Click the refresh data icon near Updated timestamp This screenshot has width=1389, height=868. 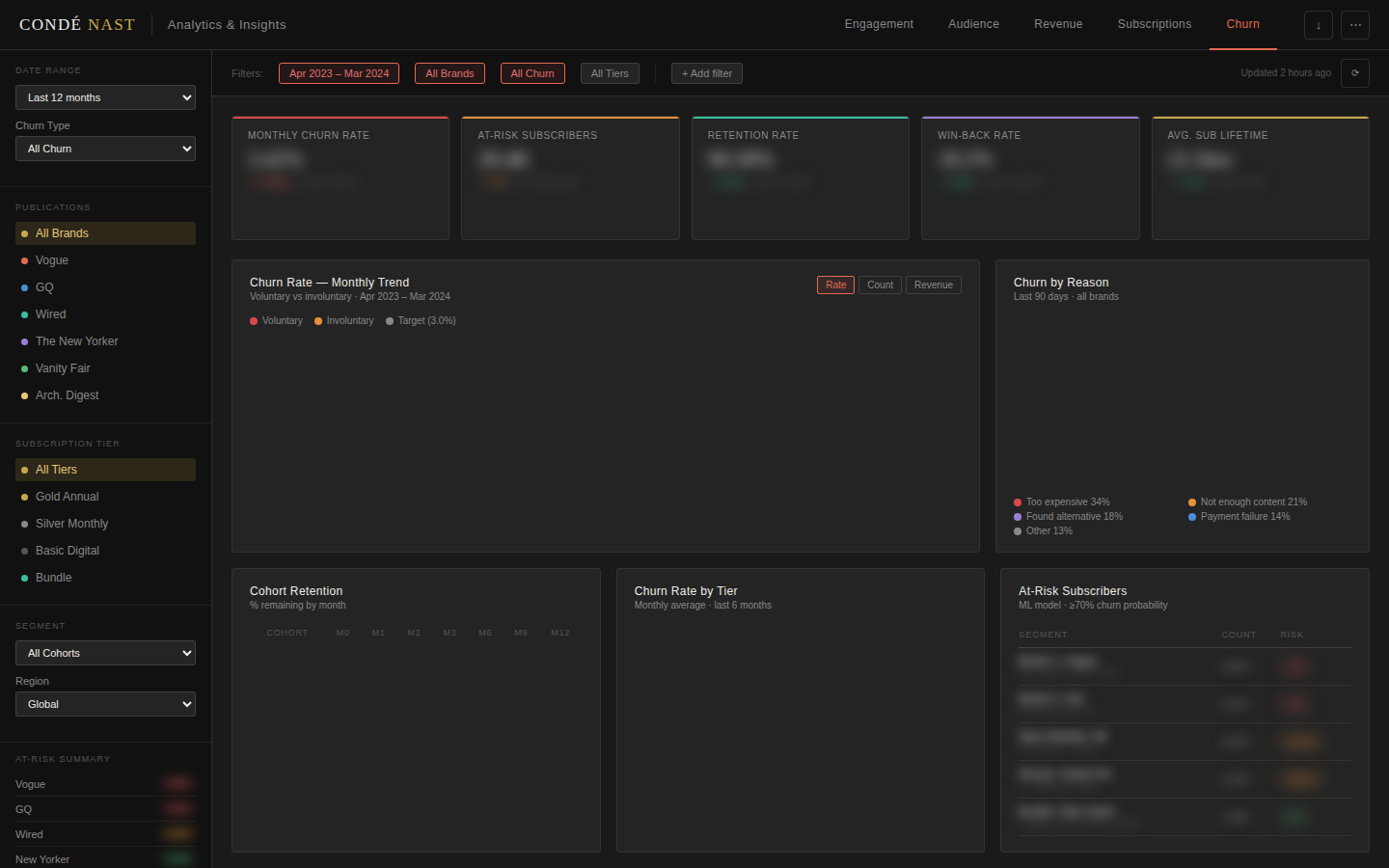click(x=1355, y=72)
